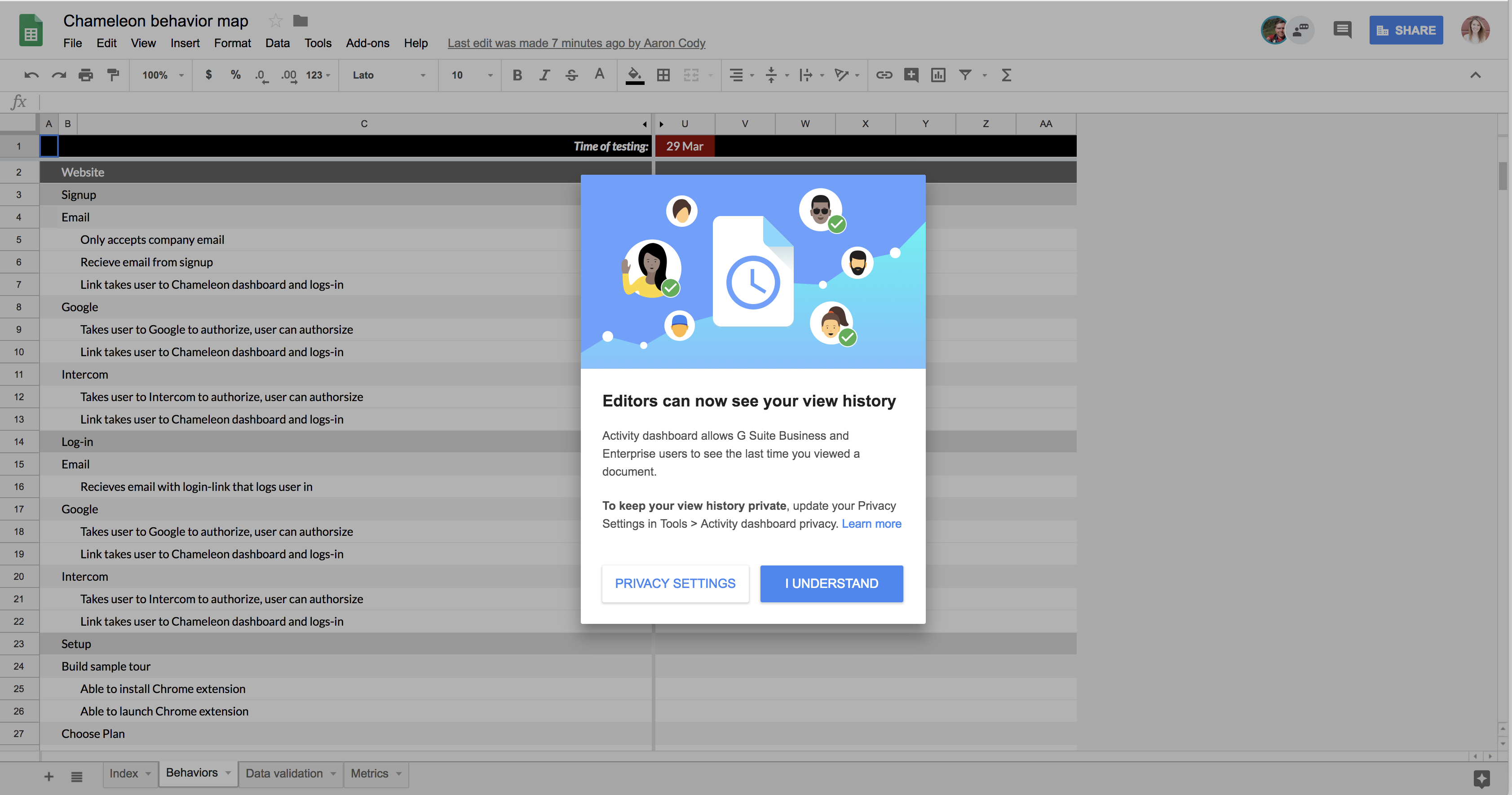Select the Paint format tool

click(x=113, y=75)
